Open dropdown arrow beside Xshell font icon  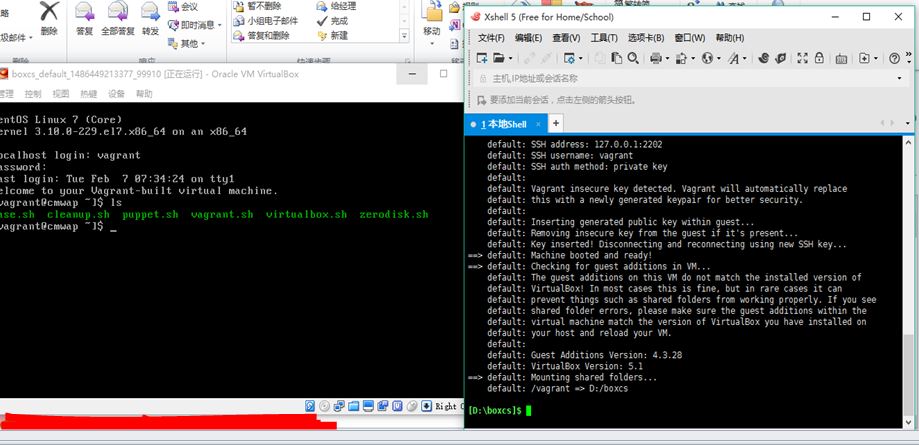pos(745,59)
